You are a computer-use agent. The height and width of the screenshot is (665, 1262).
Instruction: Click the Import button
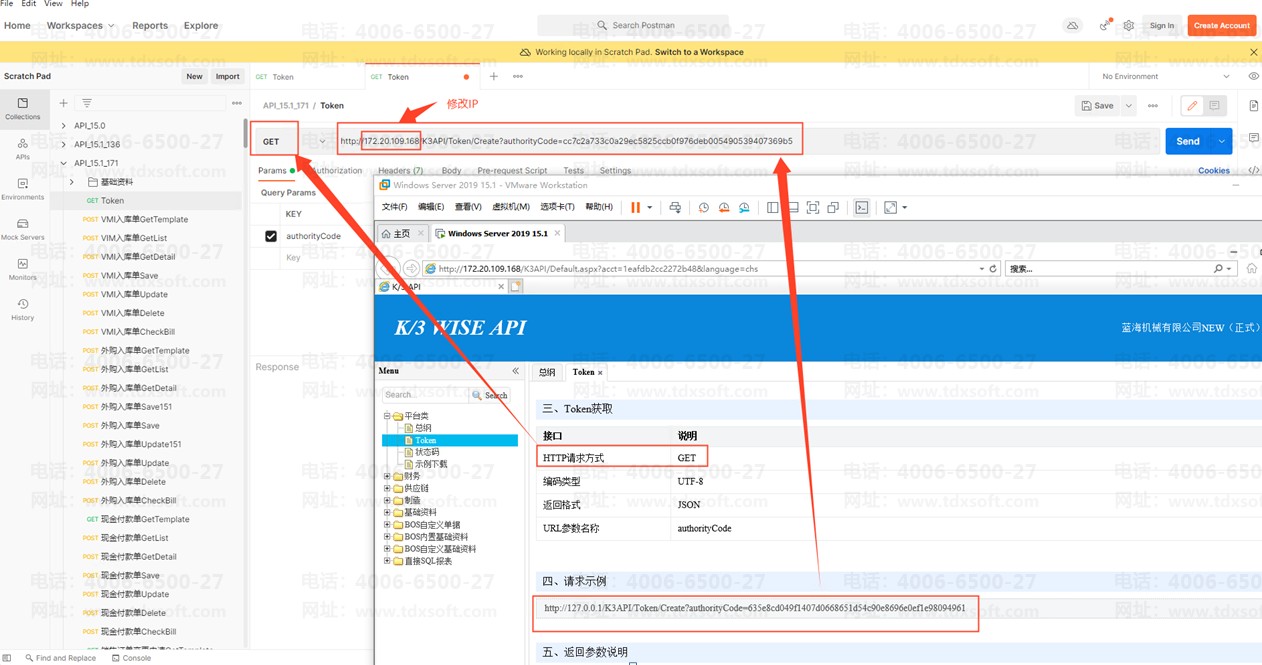tap(228, 76)
